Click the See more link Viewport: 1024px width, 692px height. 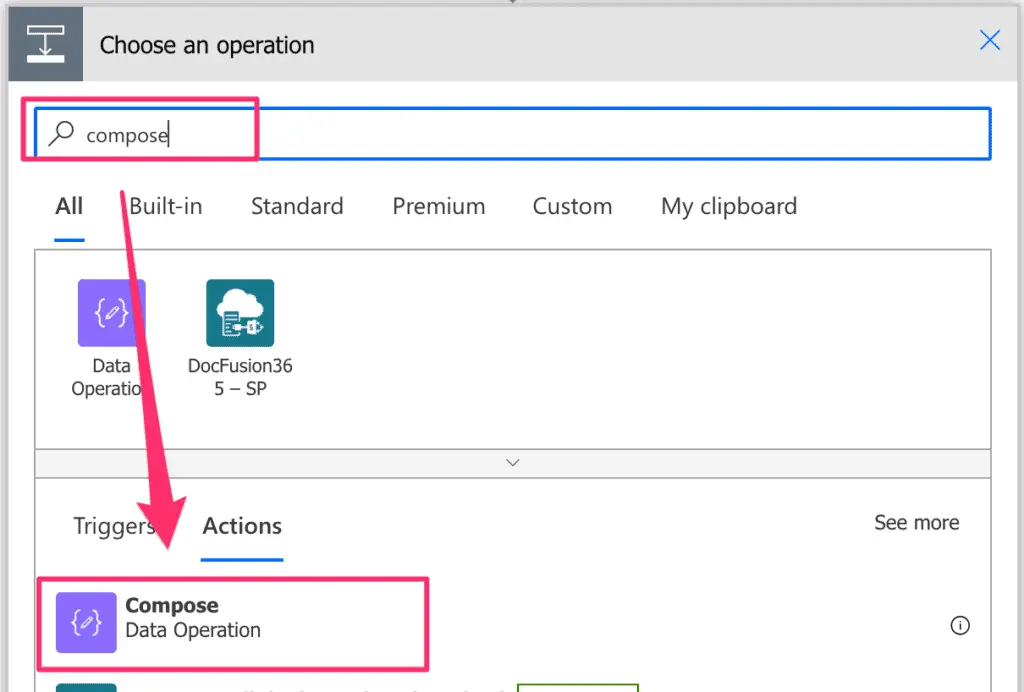click(916, 522)
